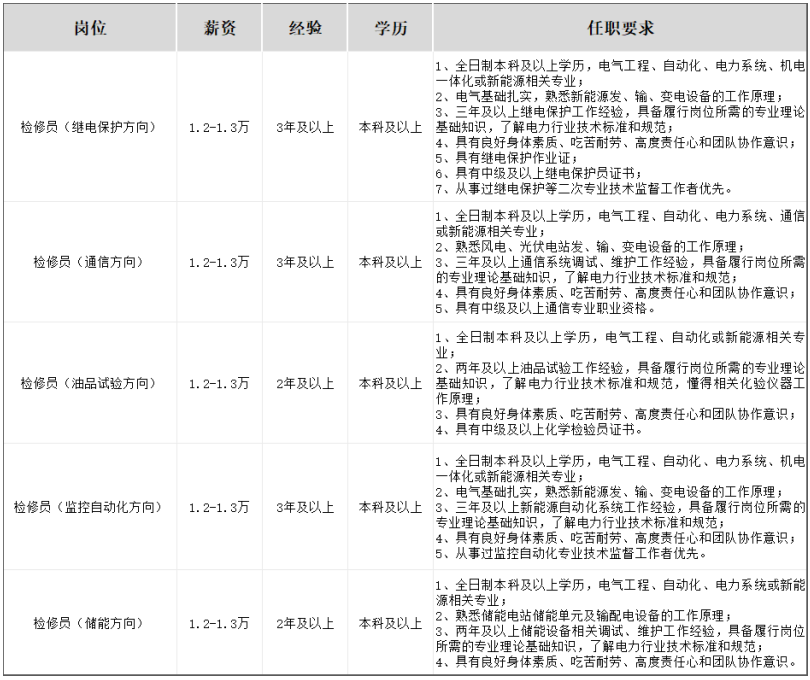Viewport: 810px width, 680px height.
Task: Select 本科及以上 education cell for 监控自动化方向
Action: tap(390, 507)
